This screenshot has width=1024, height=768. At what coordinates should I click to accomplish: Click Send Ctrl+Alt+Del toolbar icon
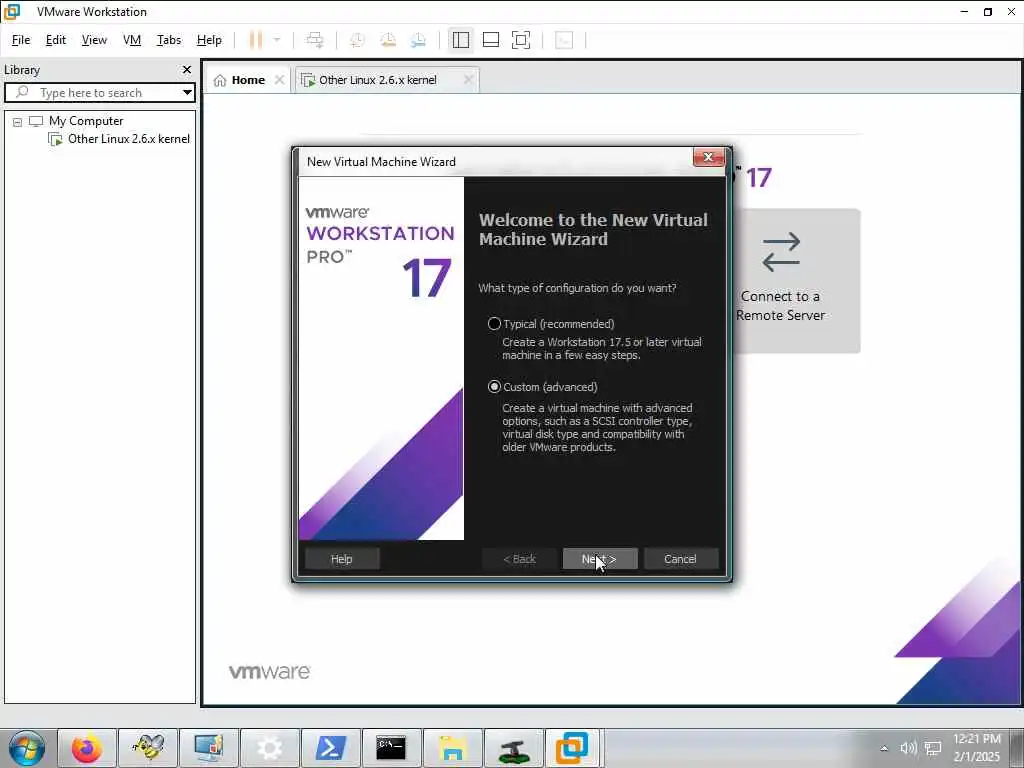tap(315, 40)
